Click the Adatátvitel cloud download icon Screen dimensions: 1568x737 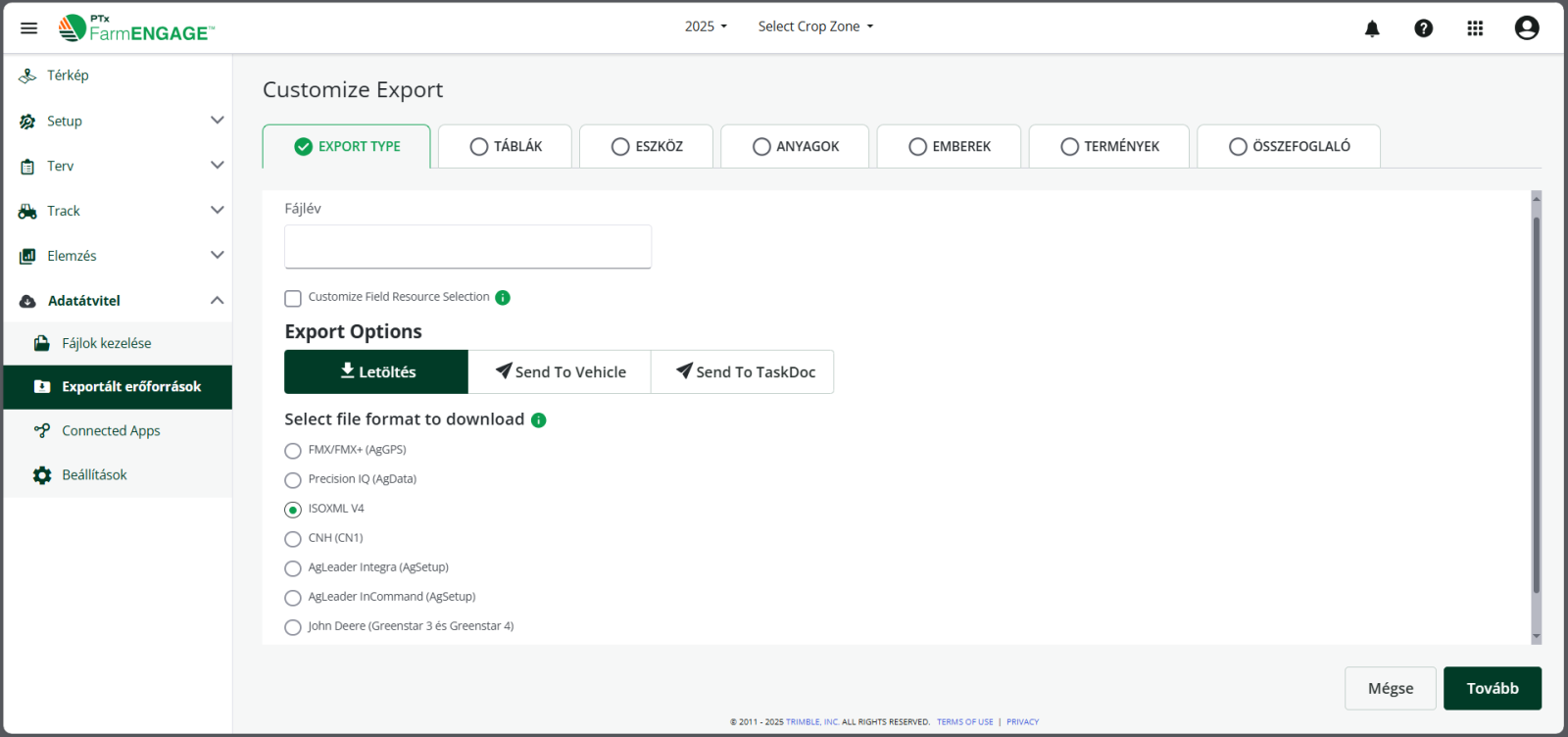(x=27, y=301)
